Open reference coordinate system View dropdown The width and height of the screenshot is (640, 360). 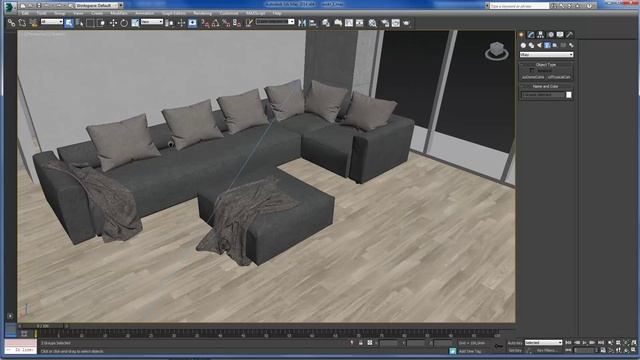(152, 22)
